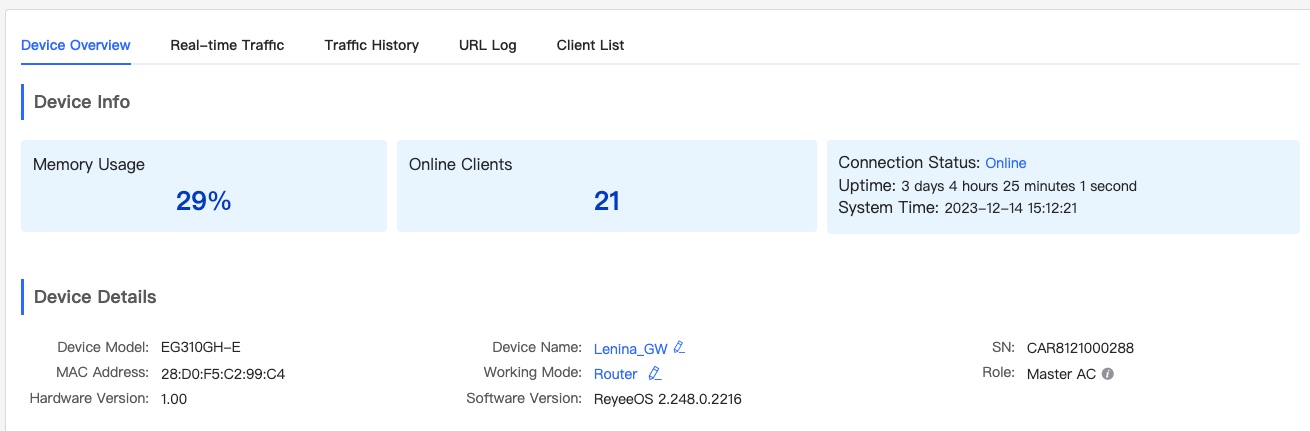The width and height of the screenshot is (1310, 431).
Task: Select the Online Clients 21 card
Action: (x=607, y=186)
